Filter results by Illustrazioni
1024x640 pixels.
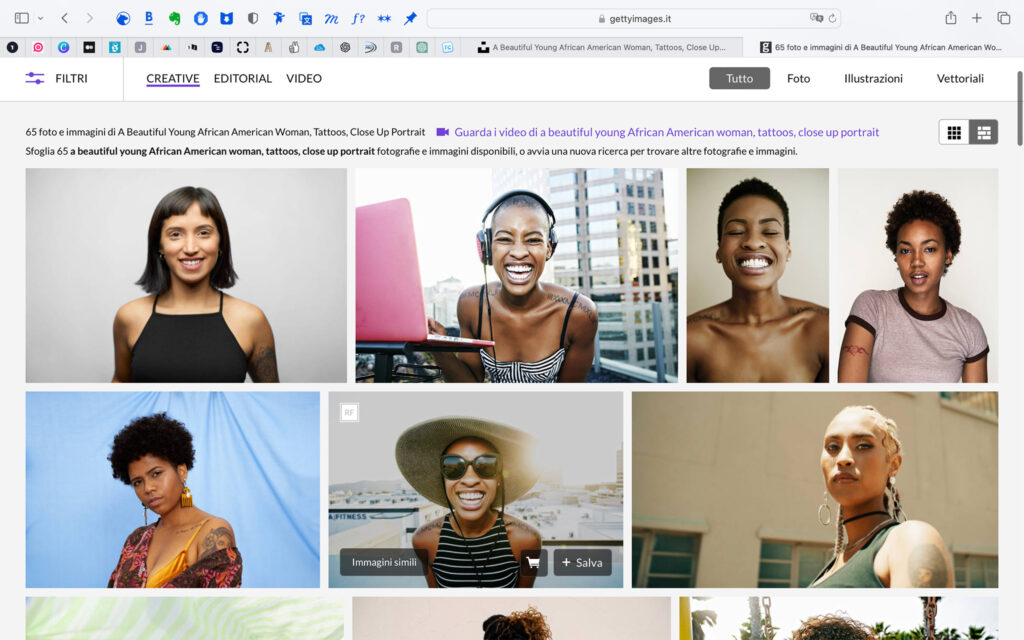pos(873,78)
